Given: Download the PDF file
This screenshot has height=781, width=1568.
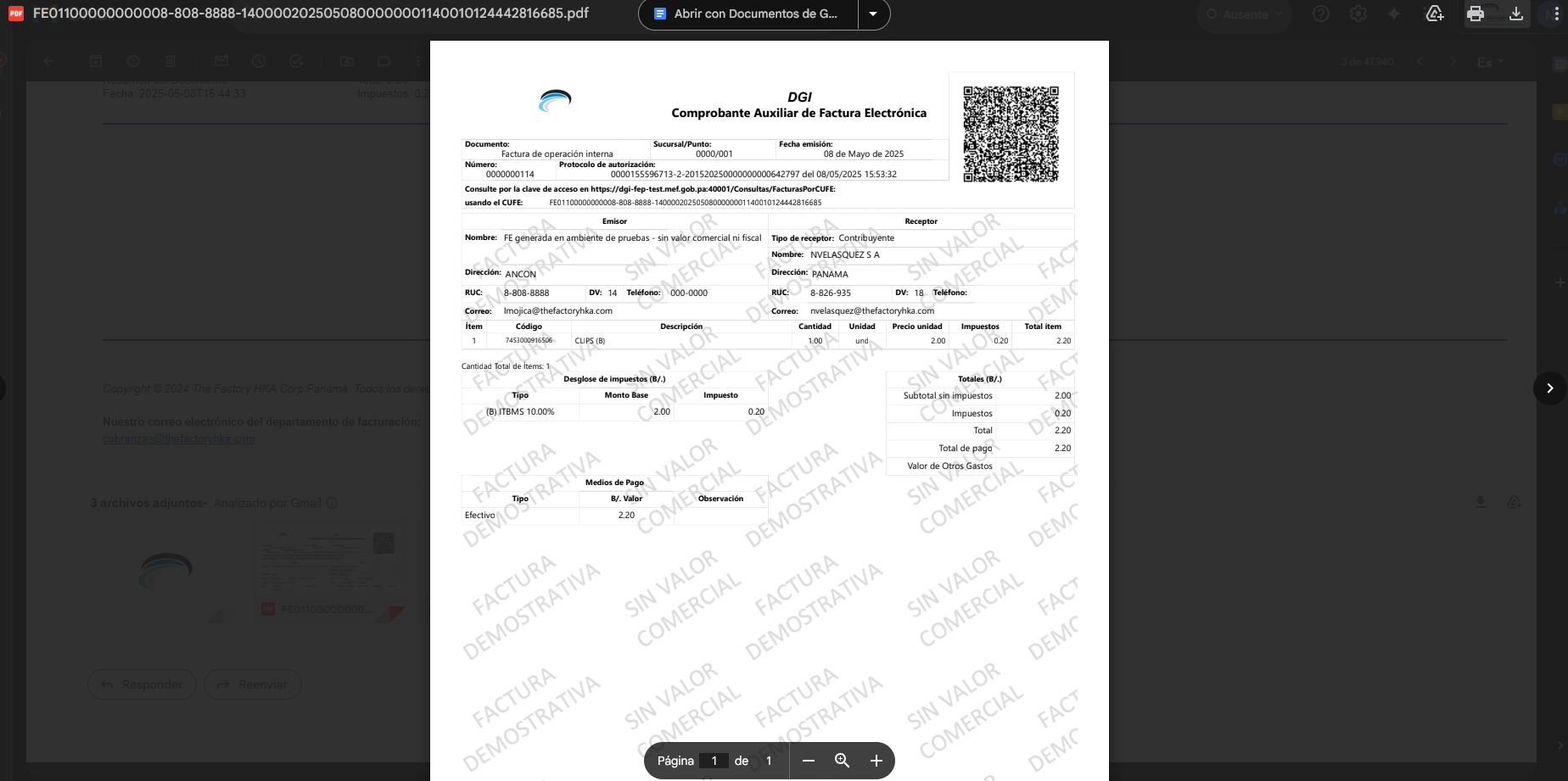Looking at the screenshot, I should point(1516,14).
